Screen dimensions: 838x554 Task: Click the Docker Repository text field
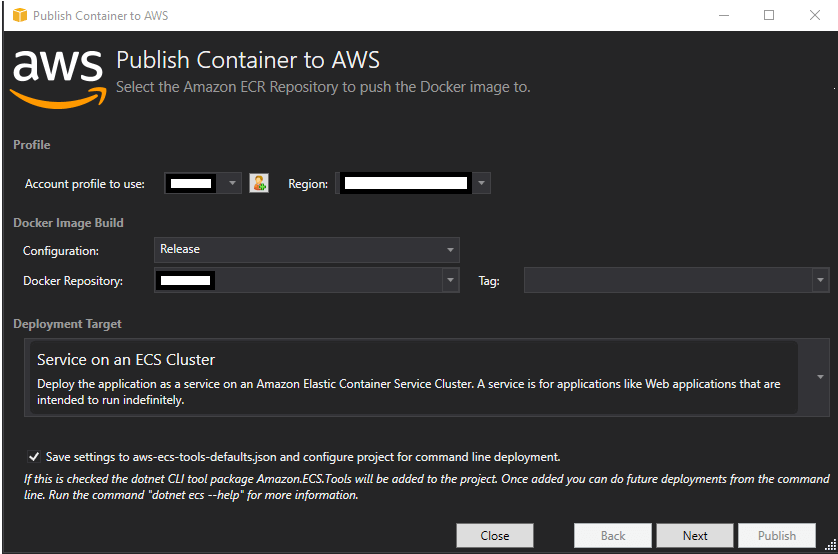coord(298,280)
